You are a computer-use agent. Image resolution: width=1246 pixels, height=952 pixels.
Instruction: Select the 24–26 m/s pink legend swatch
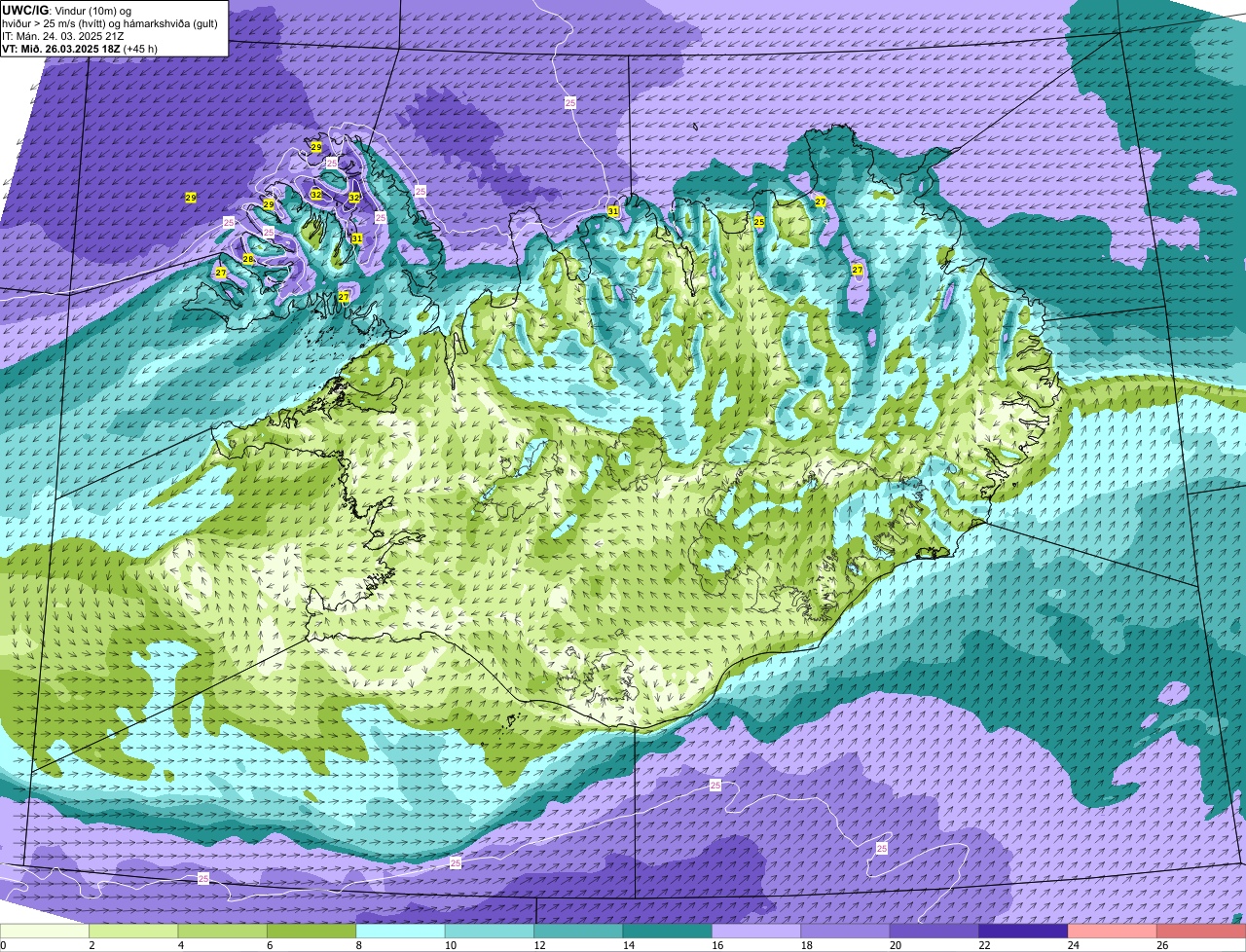1113,932
